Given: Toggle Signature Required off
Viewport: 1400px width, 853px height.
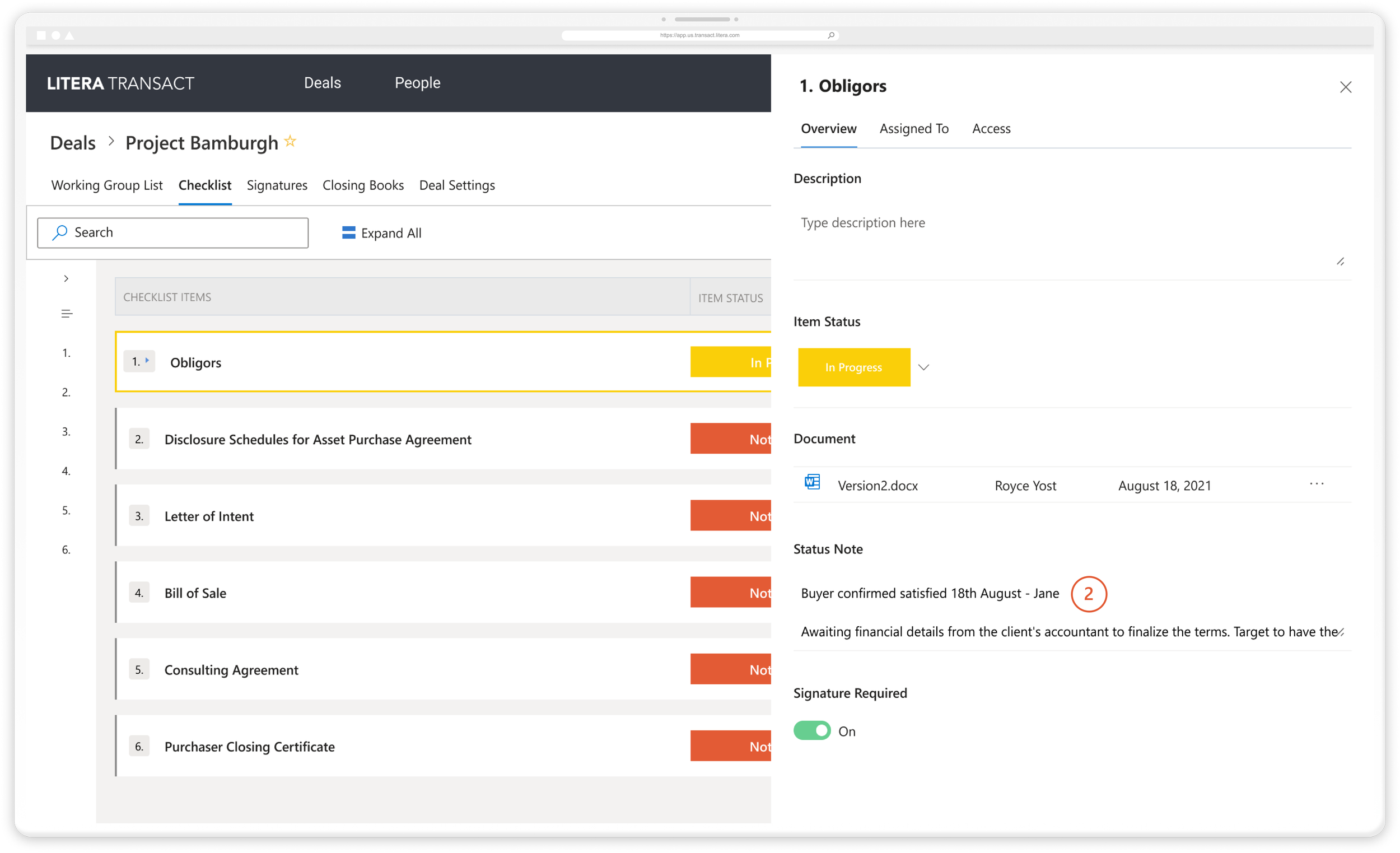Looking at the screenshot, I should (x=812, y=731).
